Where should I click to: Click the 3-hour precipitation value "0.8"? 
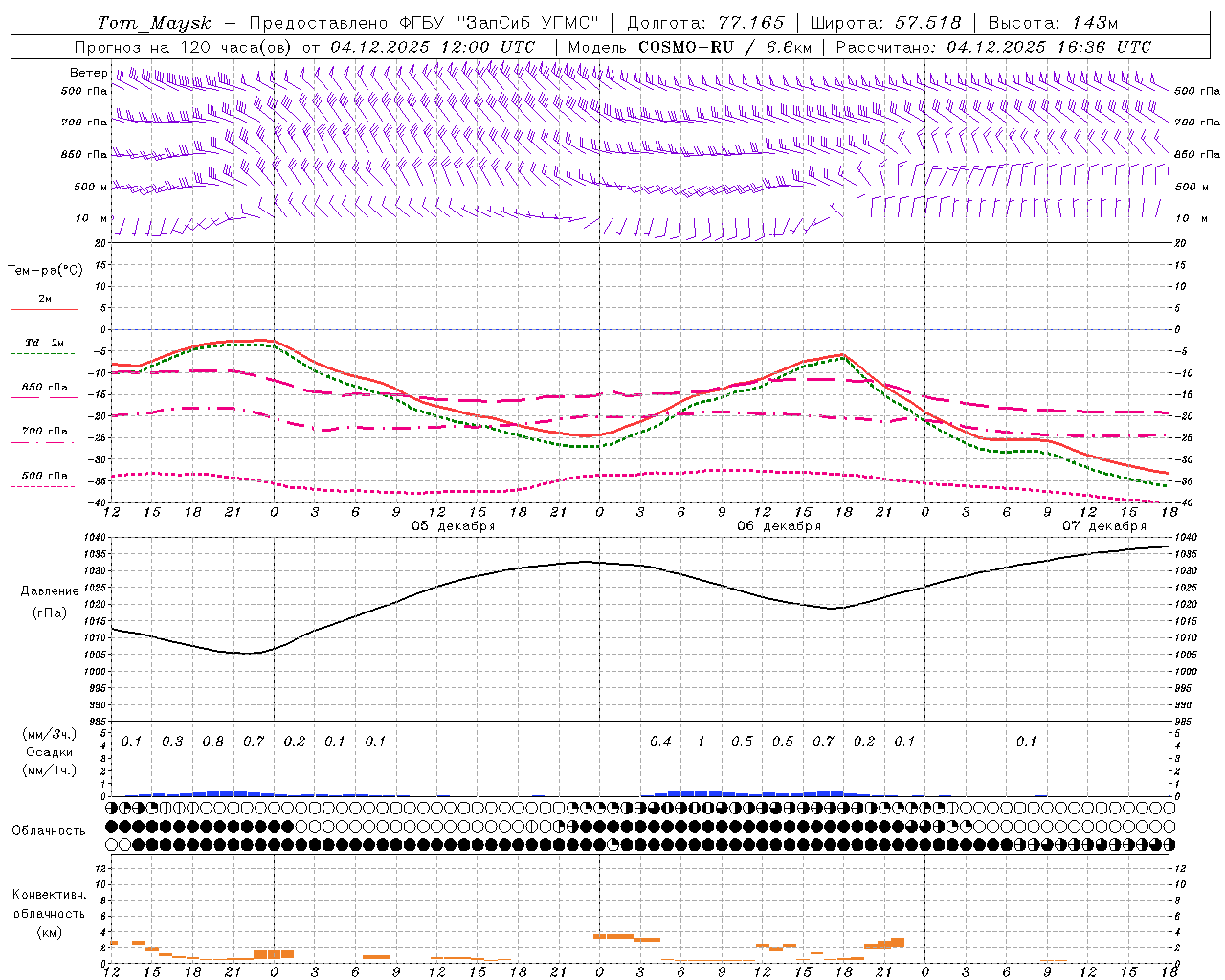point(213,742)
